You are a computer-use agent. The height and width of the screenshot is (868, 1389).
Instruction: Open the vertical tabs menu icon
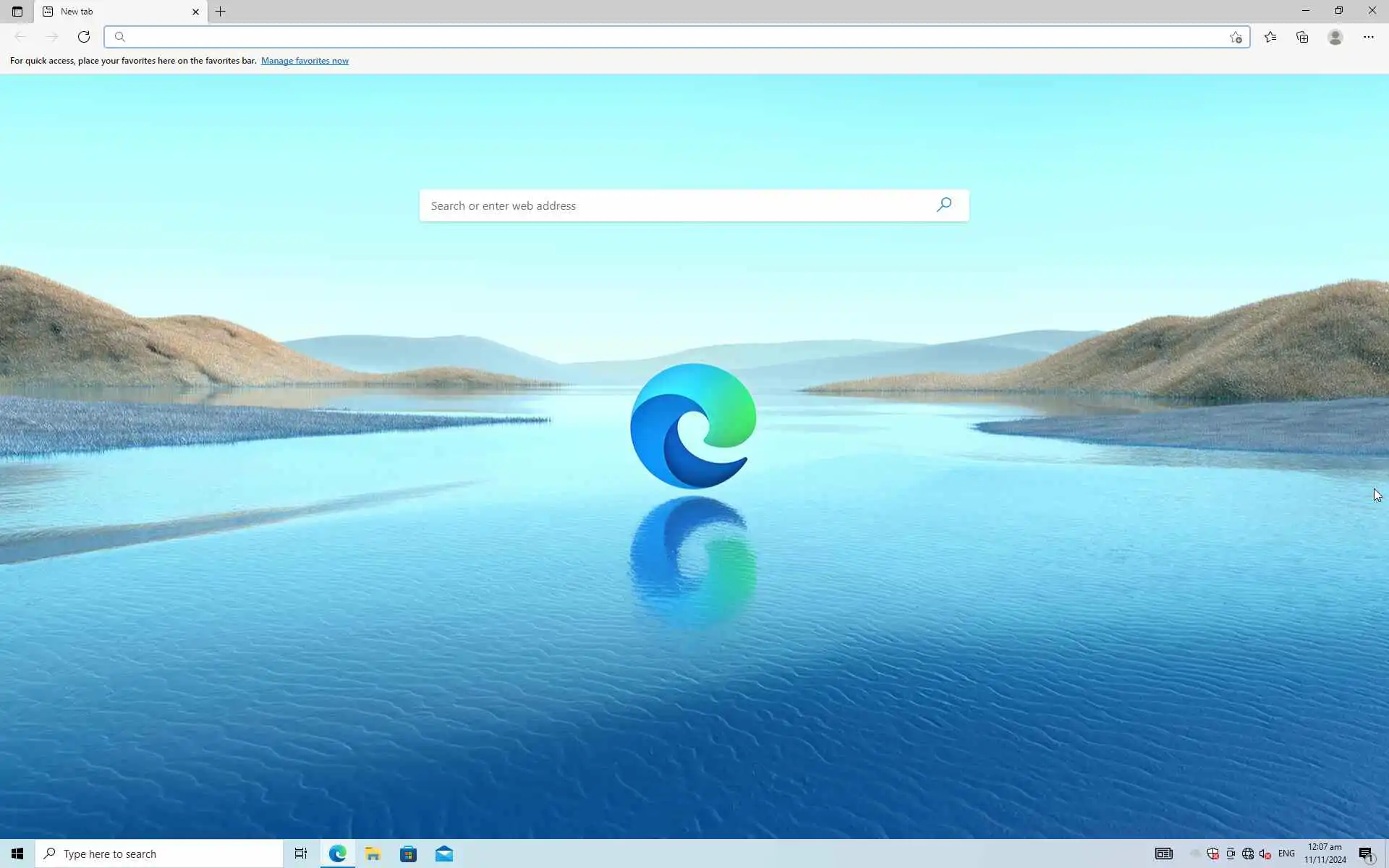pos(17,12)
